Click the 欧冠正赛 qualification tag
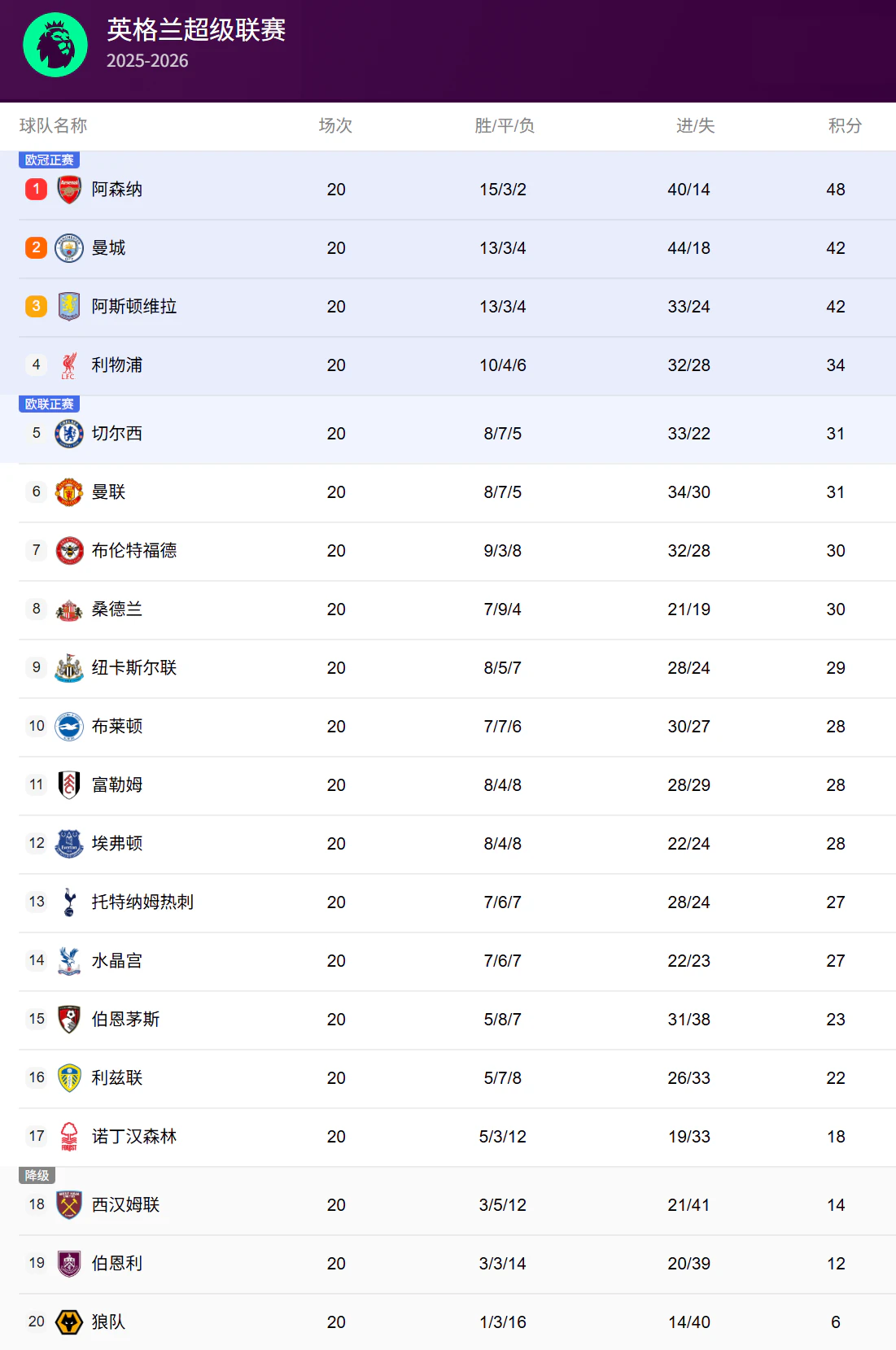This screenshot has width=896, height=1350. (x=49, y=160)
